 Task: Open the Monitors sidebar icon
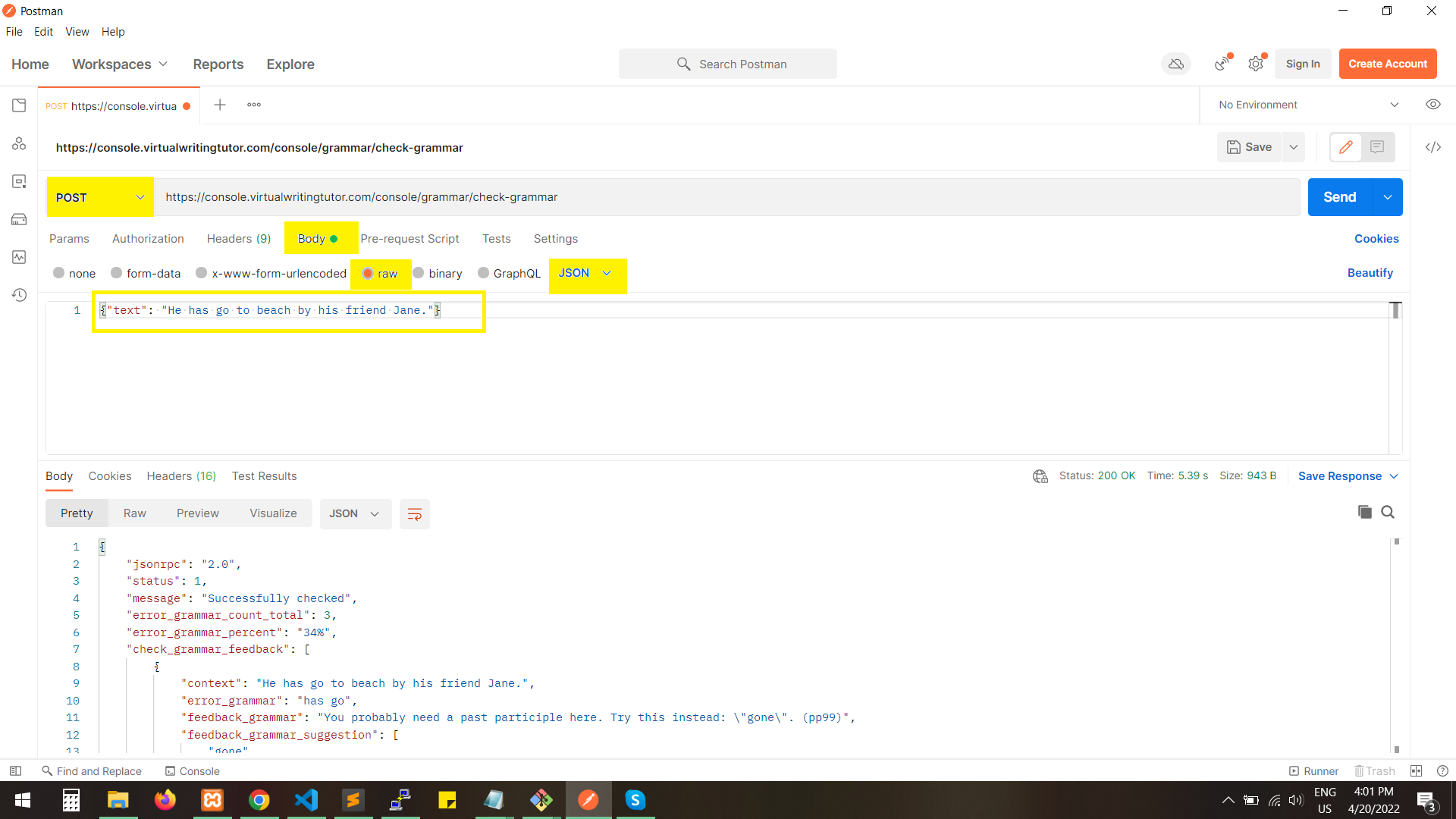coord(19,257)
